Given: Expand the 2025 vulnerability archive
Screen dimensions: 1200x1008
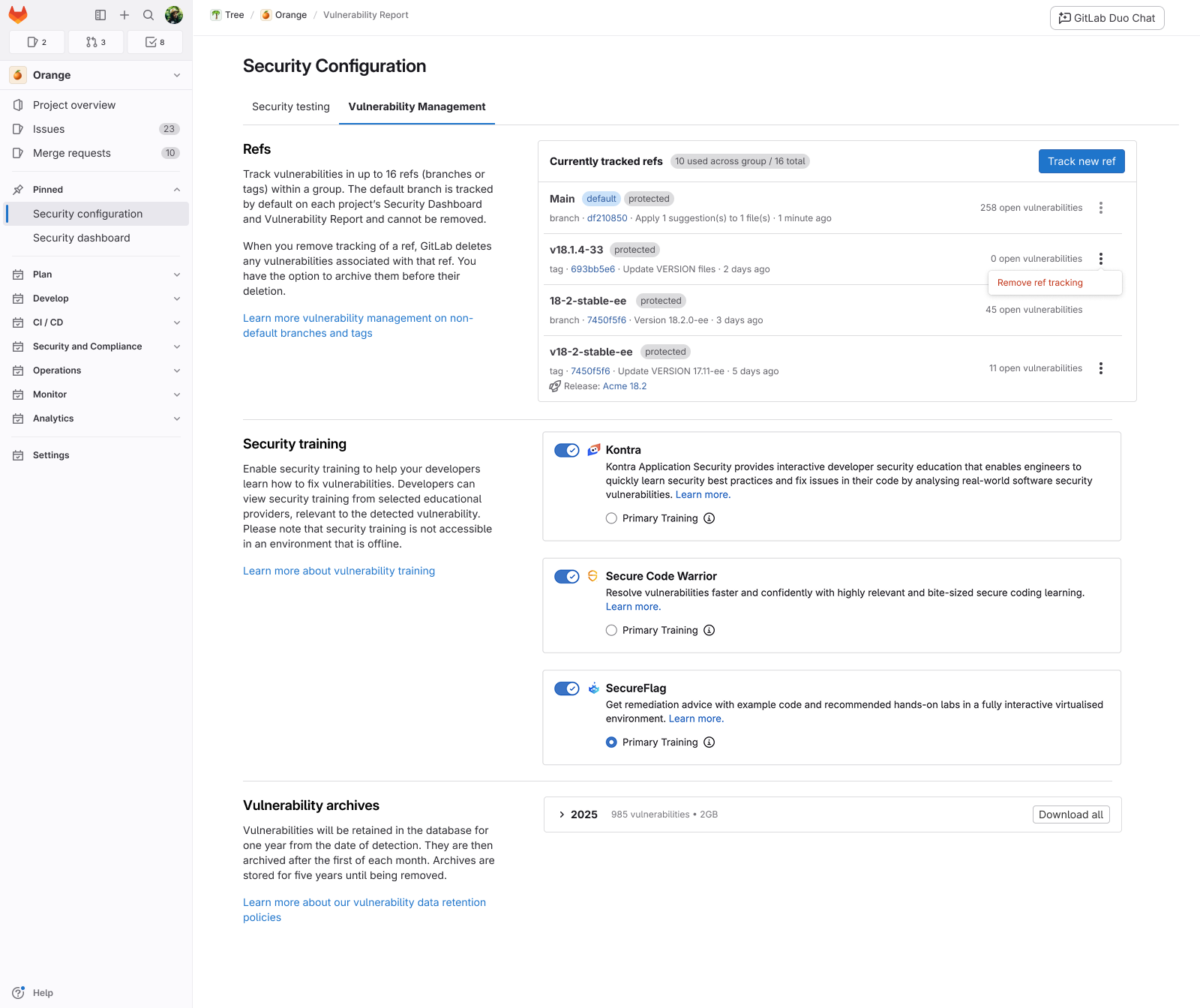Looking at the screenshot, I should [562, 814].
